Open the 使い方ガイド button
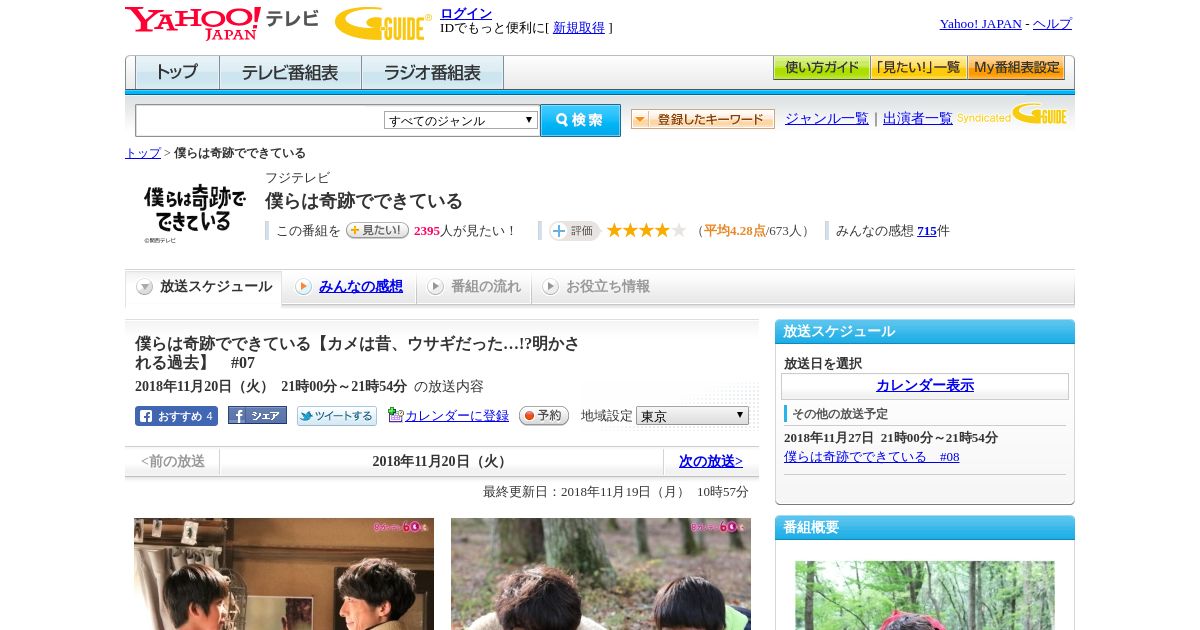 [x=822, y=68]
